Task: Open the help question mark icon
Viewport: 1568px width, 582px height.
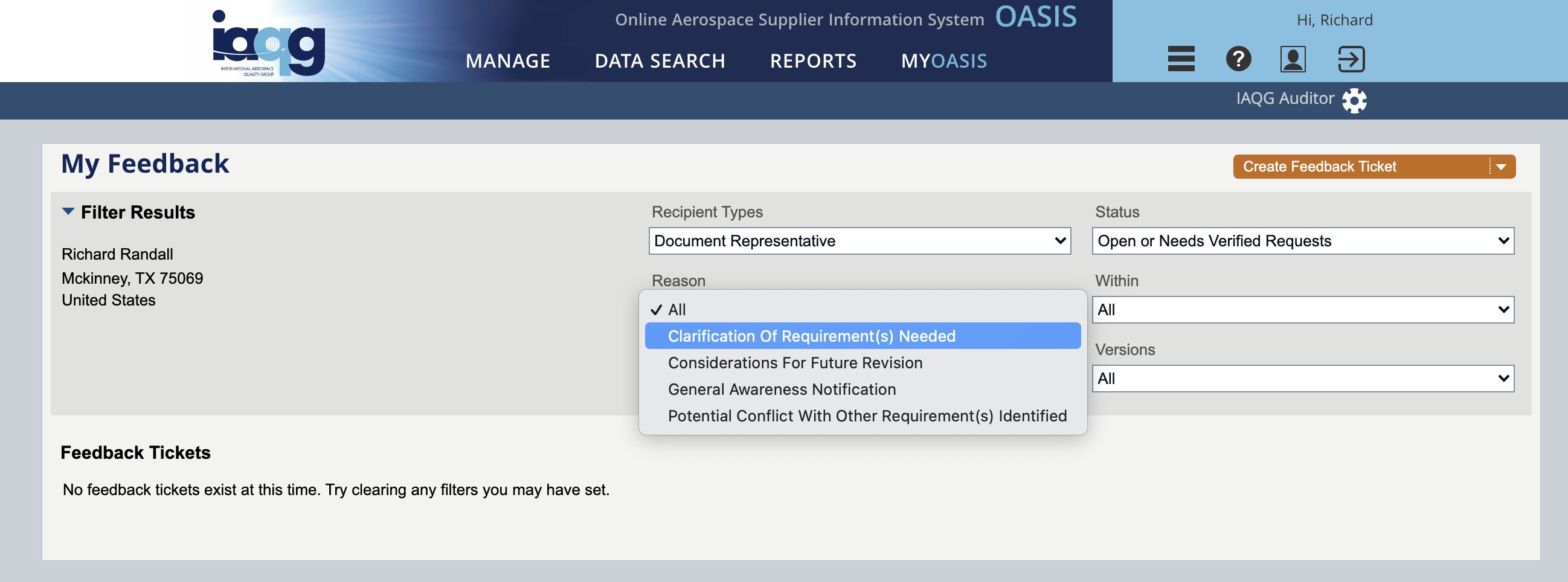Action: pos(1238,59)
